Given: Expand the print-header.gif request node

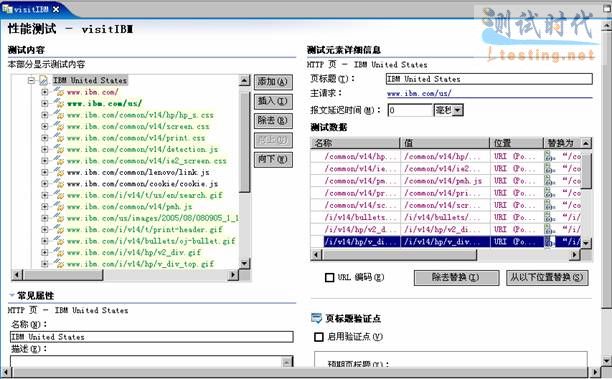Looking at the screenshot, I should tap(44, 230).
